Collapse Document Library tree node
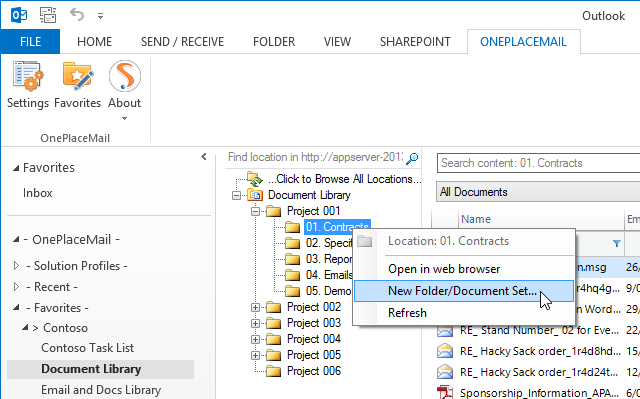Image resolution: width=640 pixels, height=399 pixels. click(236, 195)
